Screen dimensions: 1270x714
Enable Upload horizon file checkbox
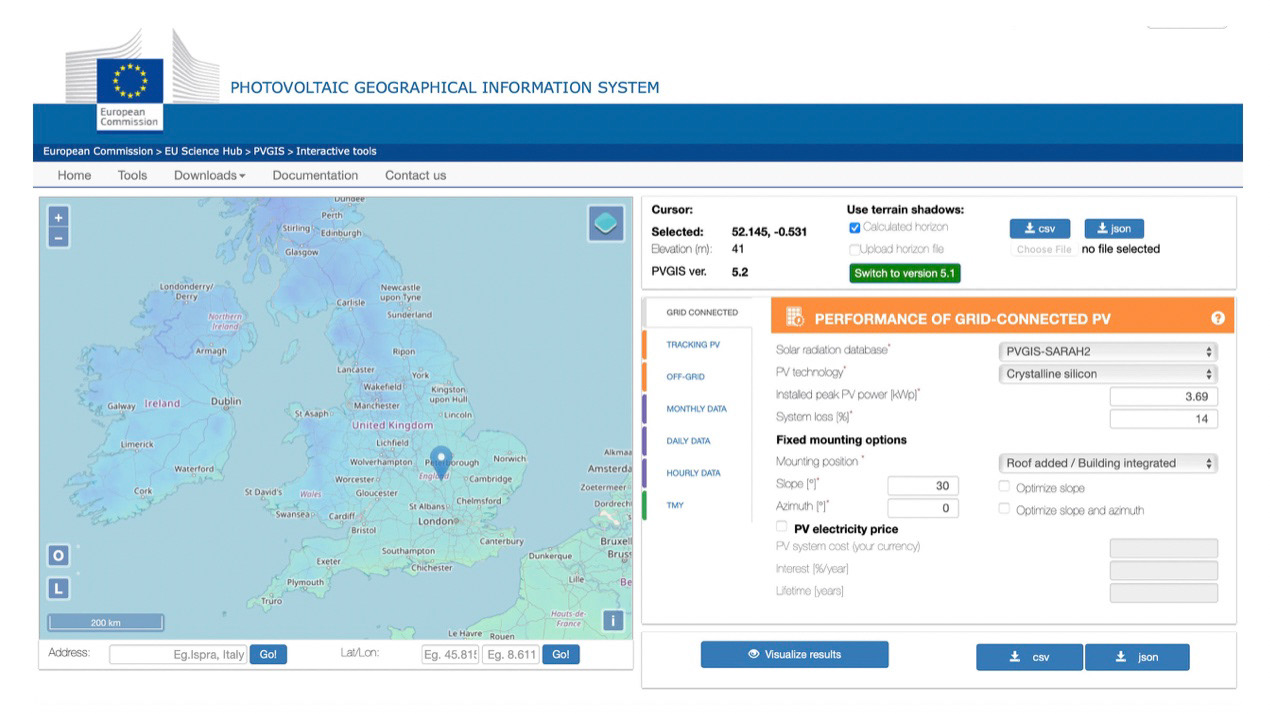[854, 250]
